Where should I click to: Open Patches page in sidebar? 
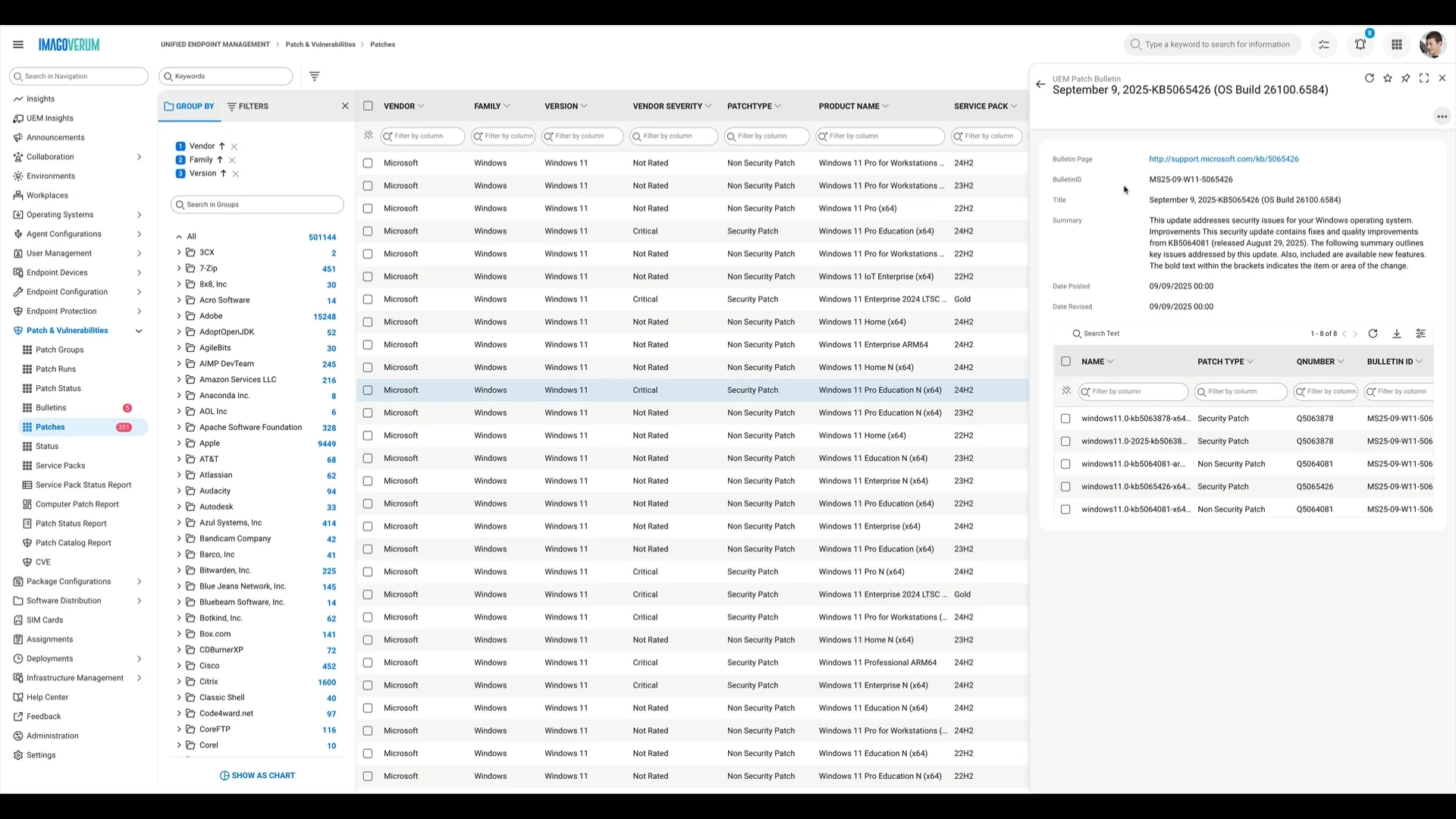pos(50,428)
